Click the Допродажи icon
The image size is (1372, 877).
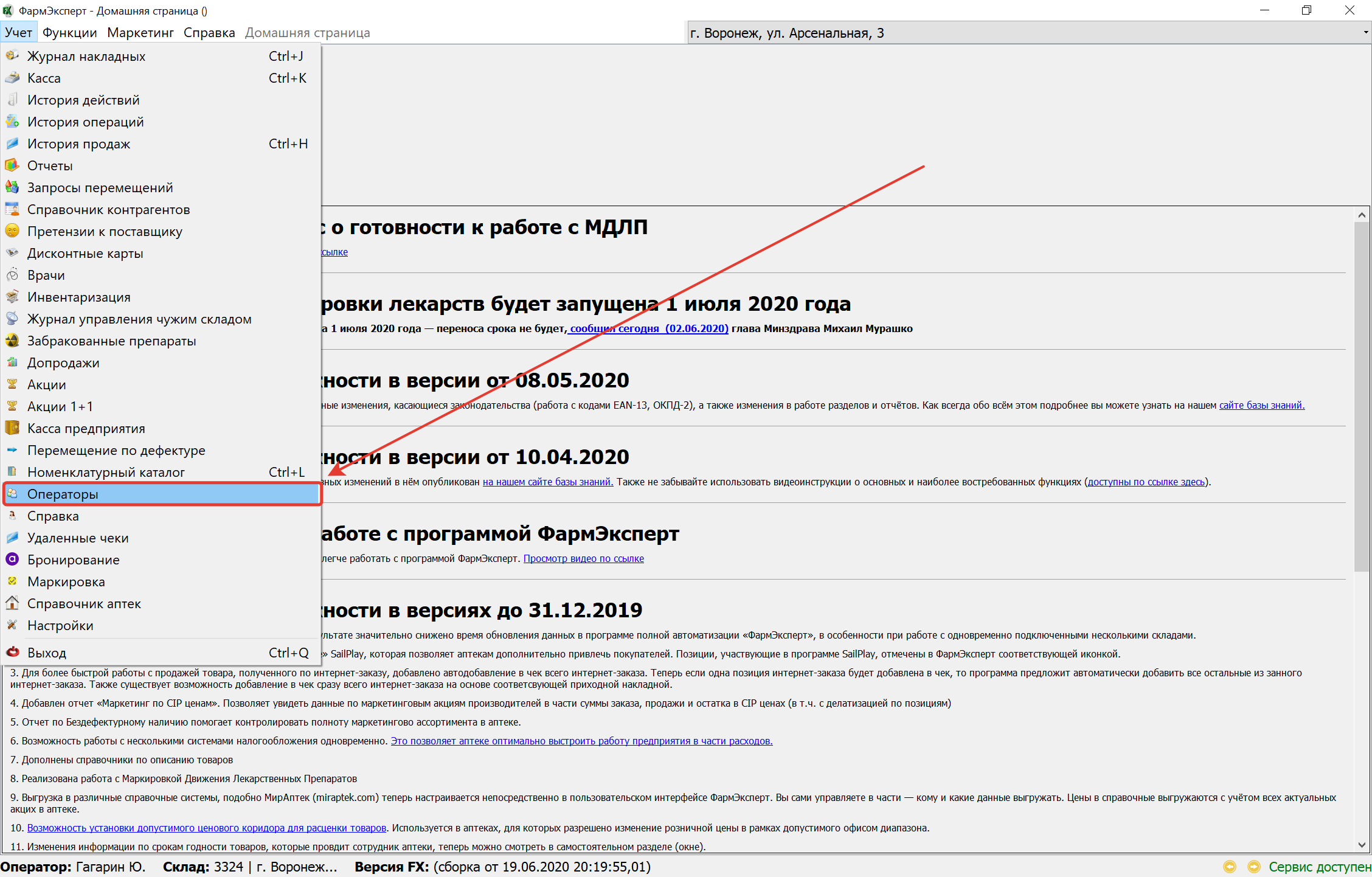tap(12, 362)
